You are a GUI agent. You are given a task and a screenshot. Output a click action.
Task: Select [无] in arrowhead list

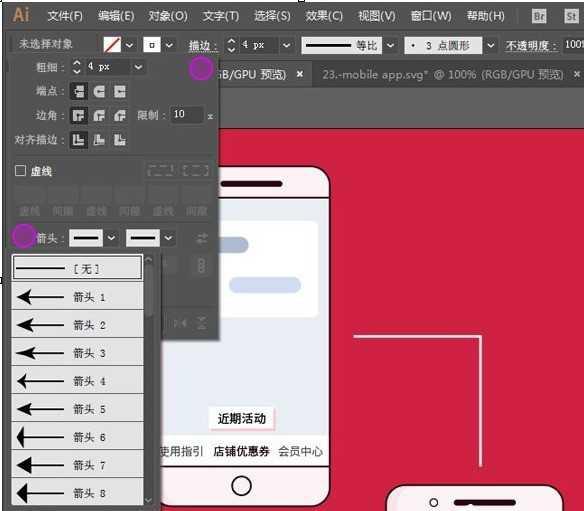pos(77,268)
